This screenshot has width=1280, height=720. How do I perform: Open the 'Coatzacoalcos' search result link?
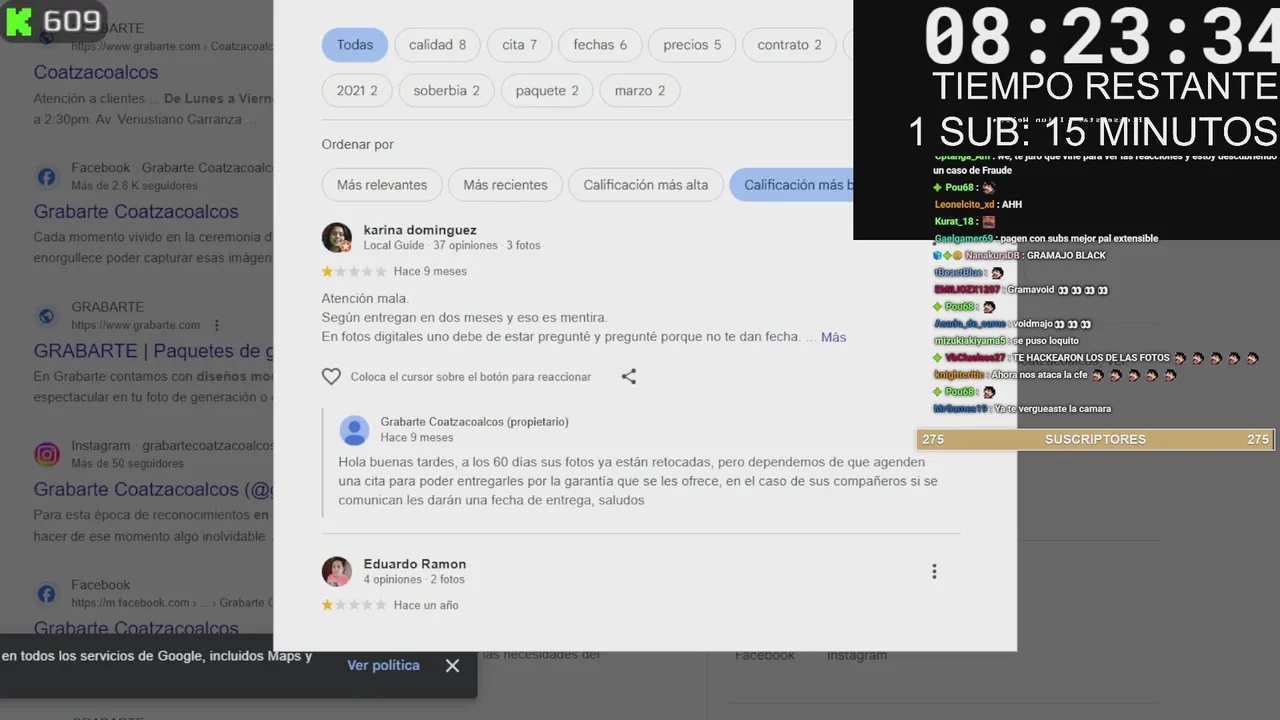[x=96, y=72]
